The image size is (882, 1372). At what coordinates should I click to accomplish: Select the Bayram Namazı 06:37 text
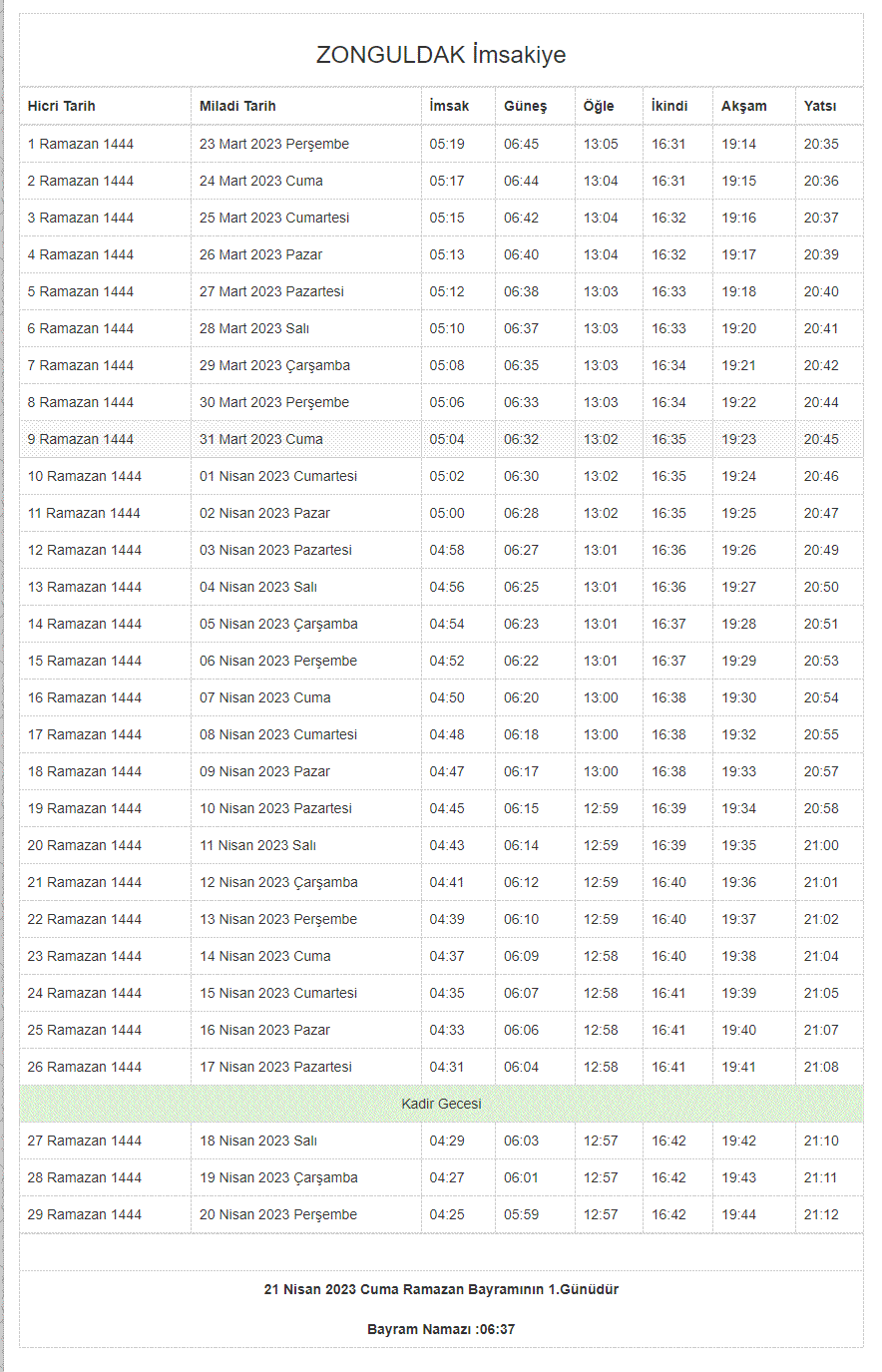441,1329
